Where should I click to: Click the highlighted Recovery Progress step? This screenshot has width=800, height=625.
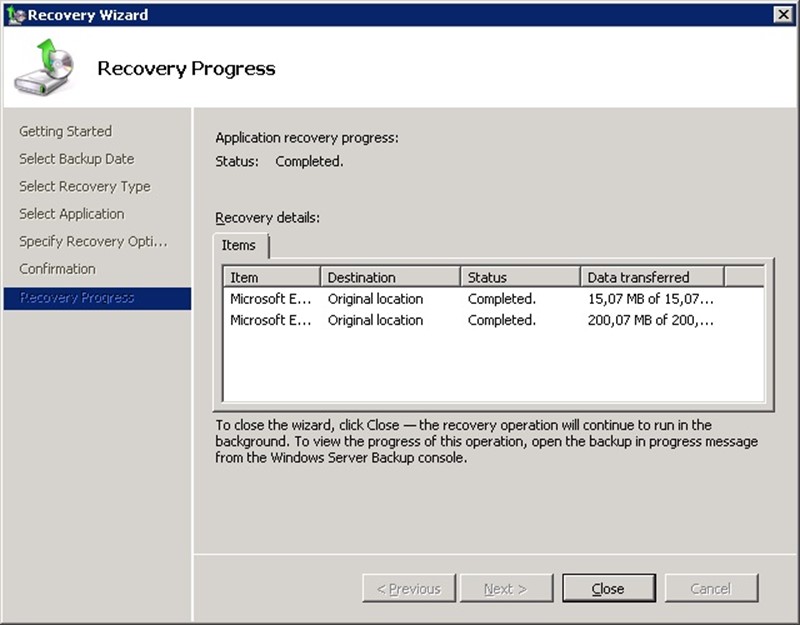coord(77,297)
